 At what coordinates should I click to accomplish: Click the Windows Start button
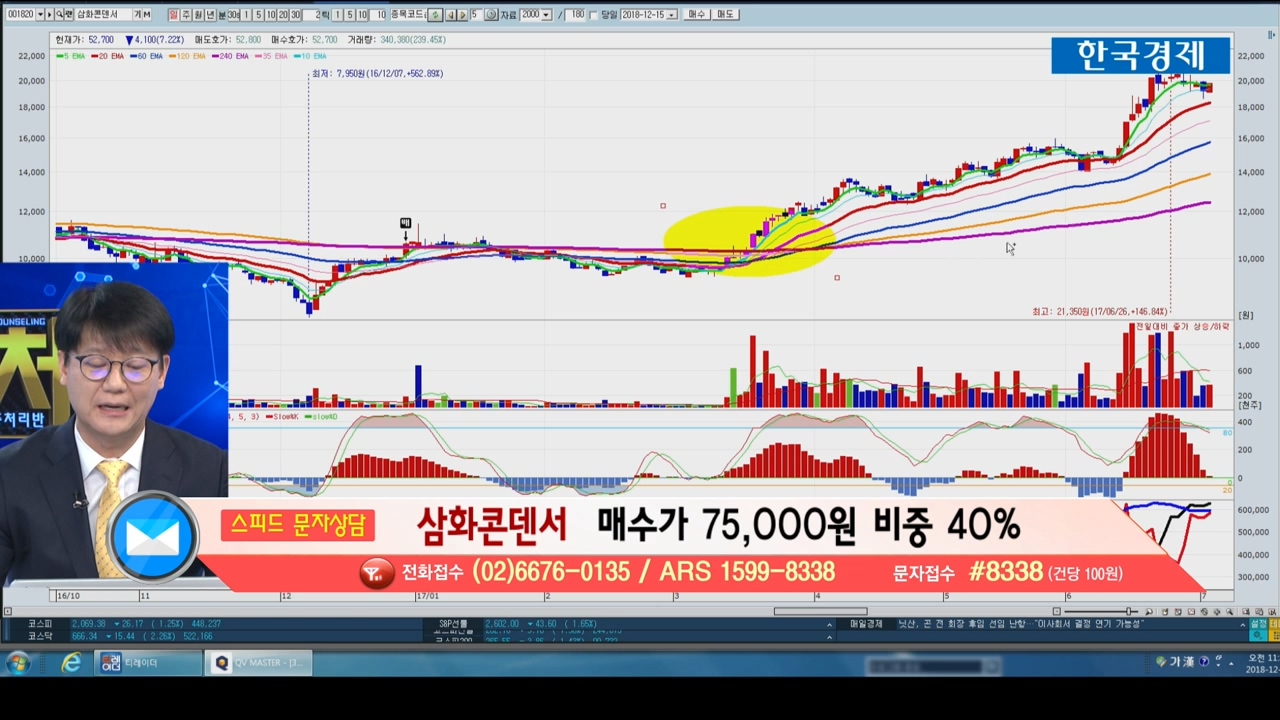(x=18, y=663)
